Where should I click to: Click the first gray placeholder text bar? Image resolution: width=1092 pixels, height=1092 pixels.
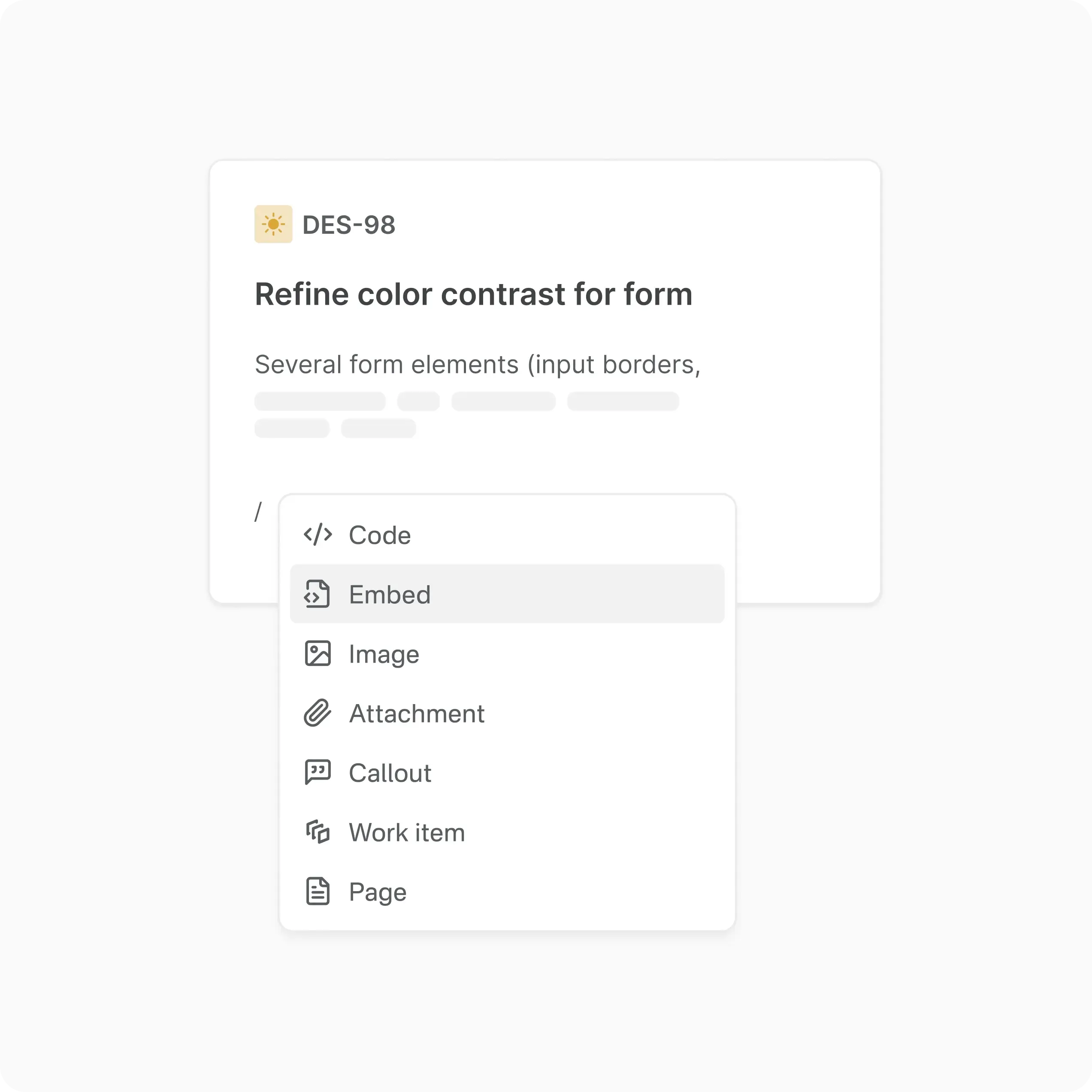pos(320,401)
